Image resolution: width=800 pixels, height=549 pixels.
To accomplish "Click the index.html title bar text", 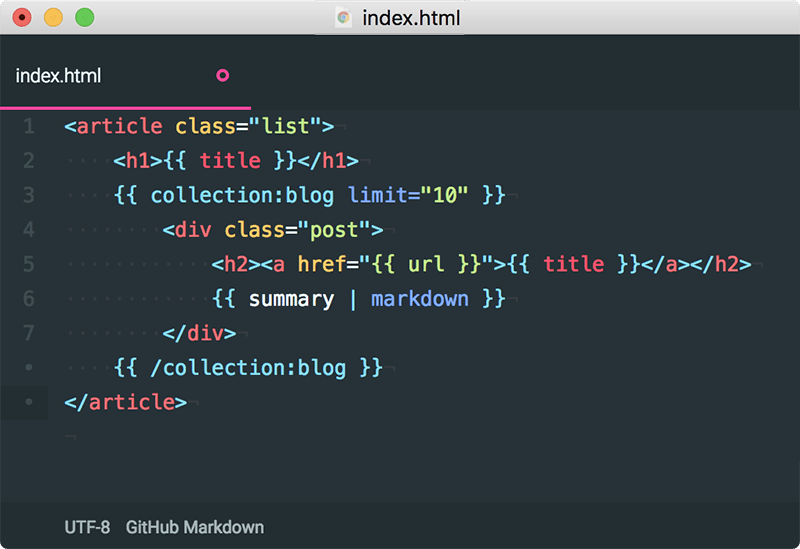I will [x=411, y=18].
